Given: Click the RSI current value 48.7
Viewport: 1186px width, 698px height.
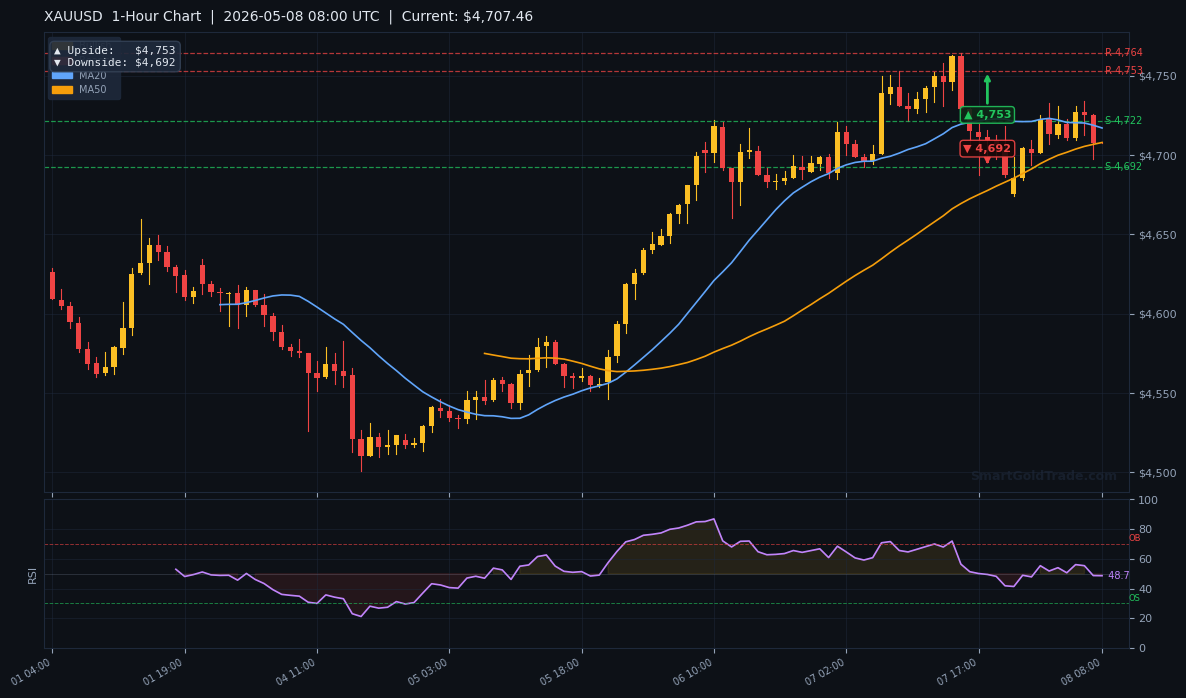Looking at the screenshot, I should coord(1118,575).
